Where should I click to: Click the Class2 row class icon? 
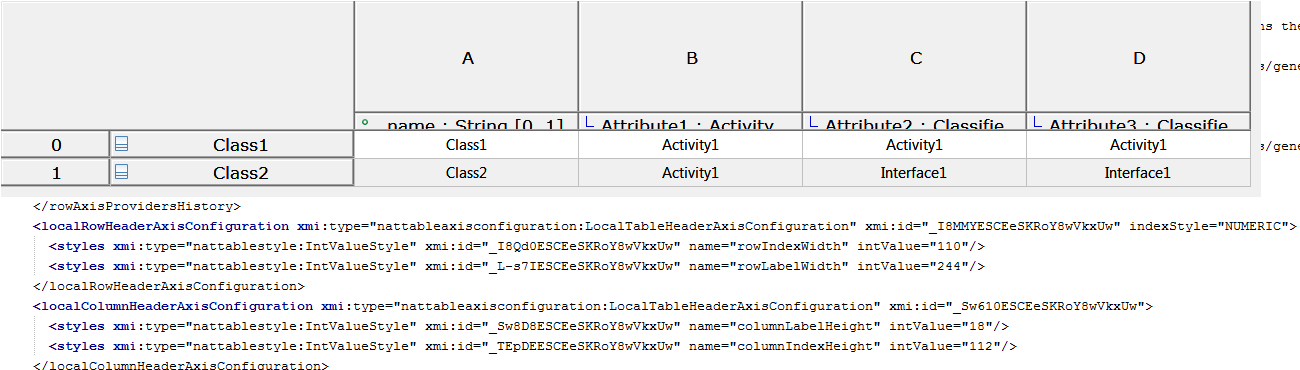pos(121,173)
